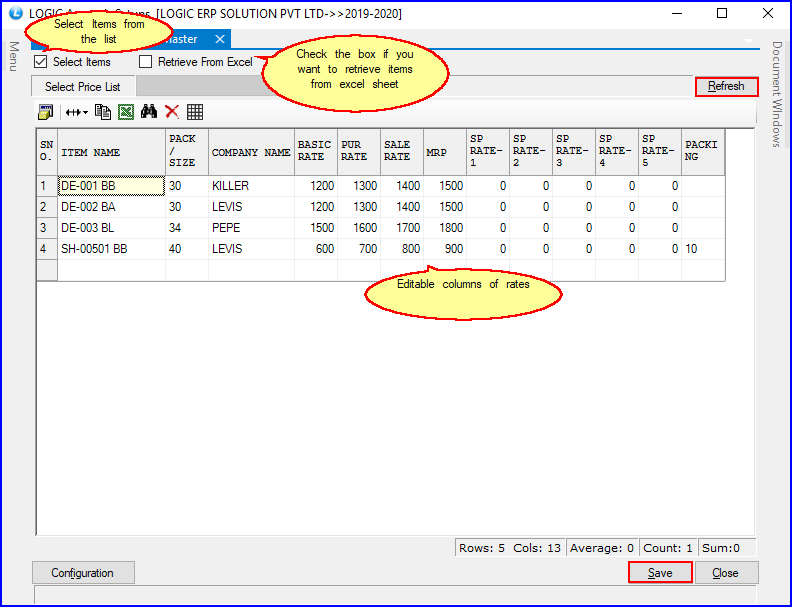Viewport: 792px width, 607px height.
Task: Select the COMPANY NAME column header
Action: click(251, 152)
